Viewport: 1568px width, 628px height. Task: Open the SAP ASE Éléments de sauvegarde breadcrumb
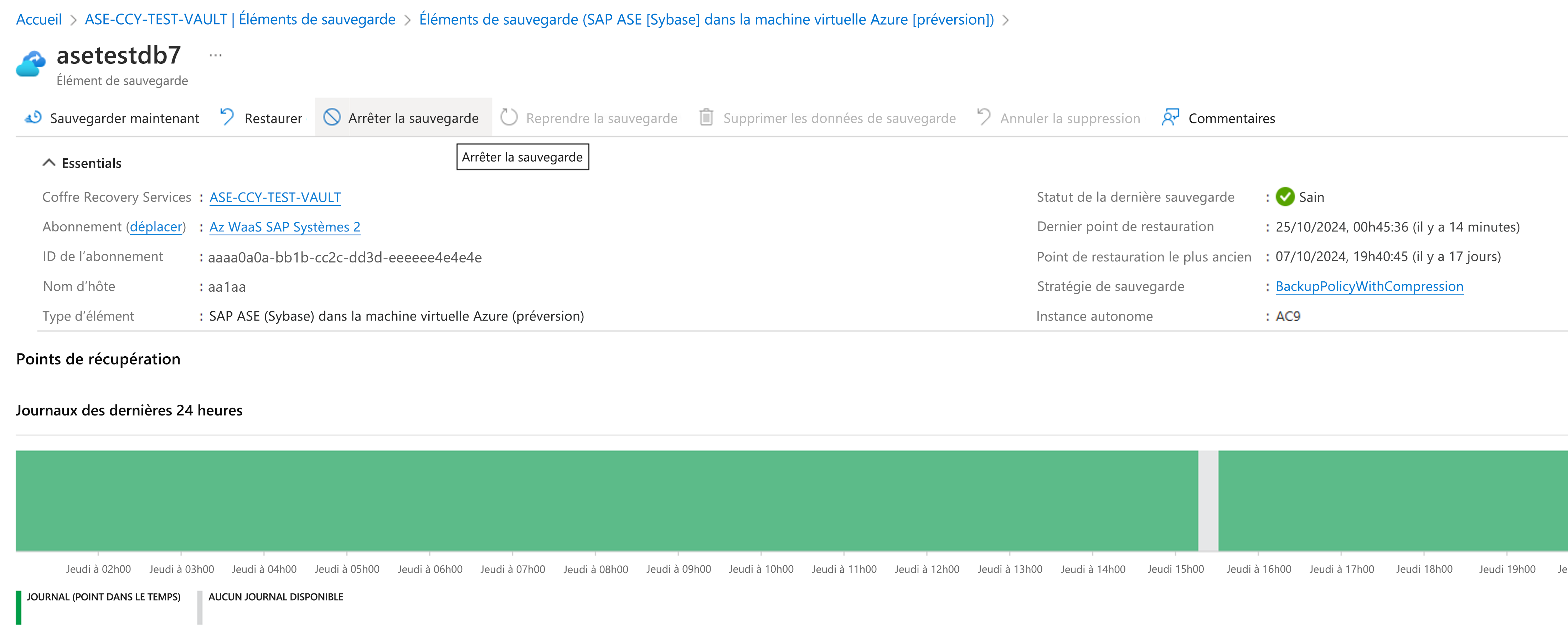click(x=706, y=20)
